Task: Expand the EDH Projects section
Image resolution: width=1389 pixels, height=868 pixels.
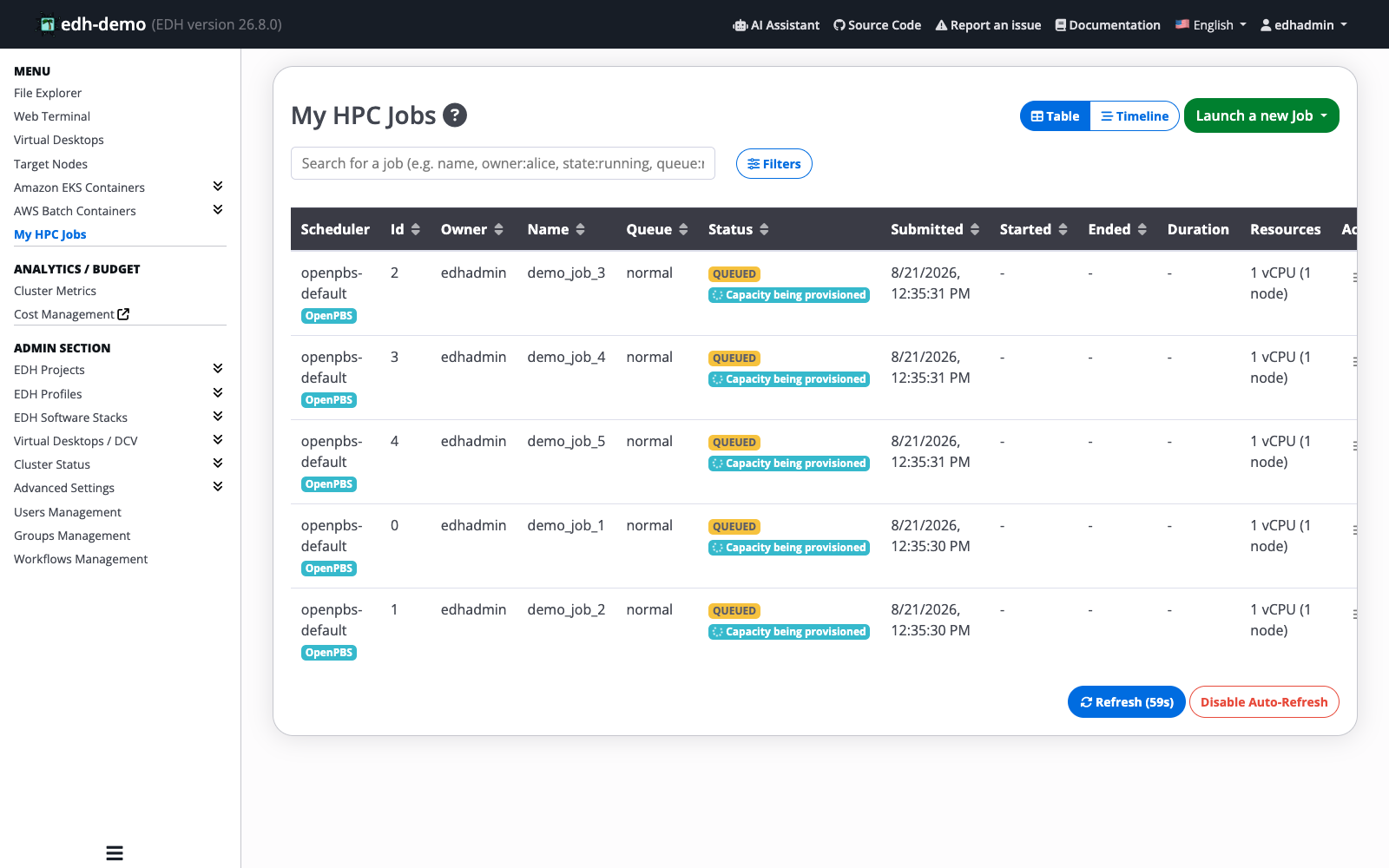Action: [218, 369]
